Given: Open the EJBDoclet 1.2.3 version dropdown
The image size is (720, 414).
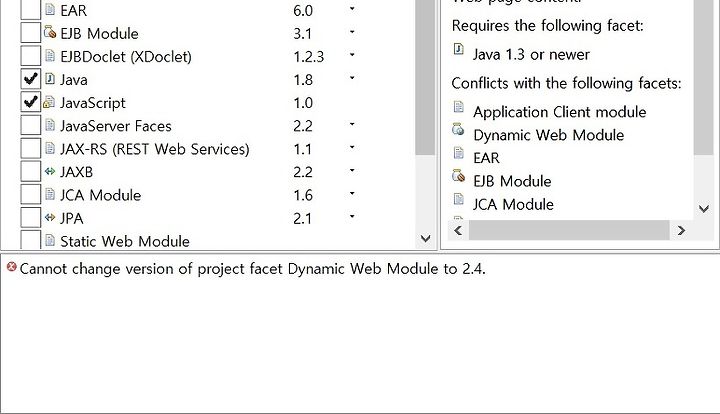Looking at the screenshot, I should point(352,55).
